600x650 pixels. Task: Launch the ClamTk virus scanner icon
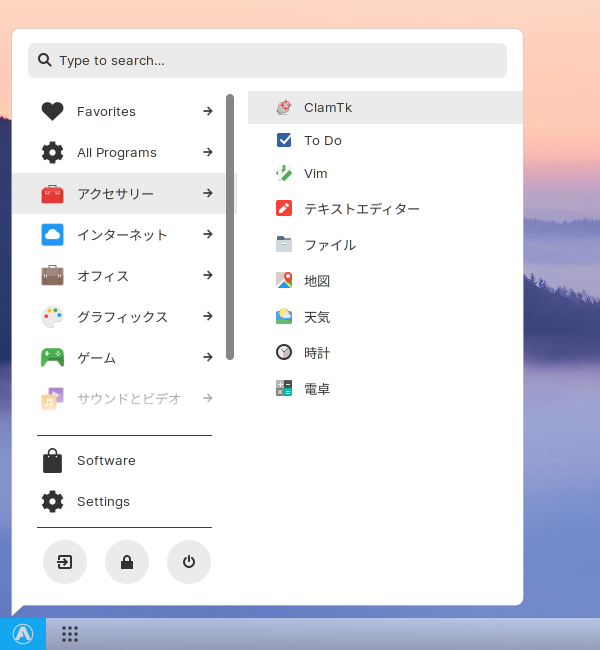pyautogui.click(x=284, y=107)
